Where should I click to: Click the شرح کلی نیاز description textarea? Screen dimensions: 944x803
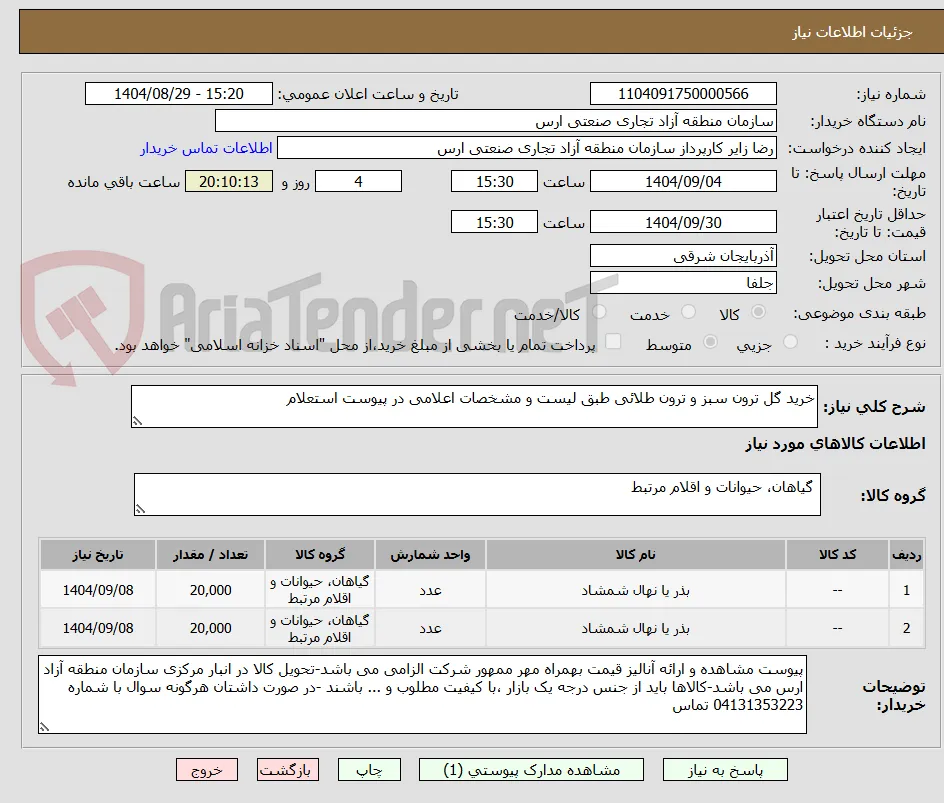474,406
